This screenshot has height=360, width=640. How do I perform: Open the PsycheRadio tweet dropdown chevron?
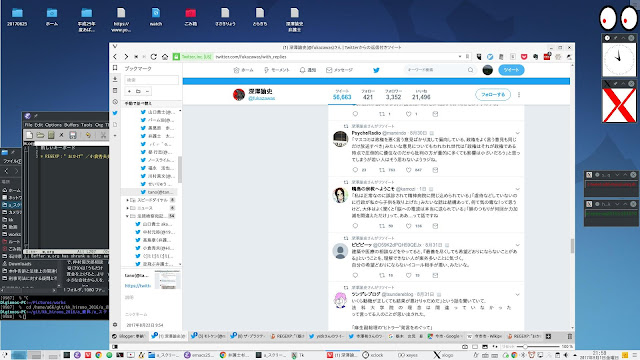click(518, 133)
